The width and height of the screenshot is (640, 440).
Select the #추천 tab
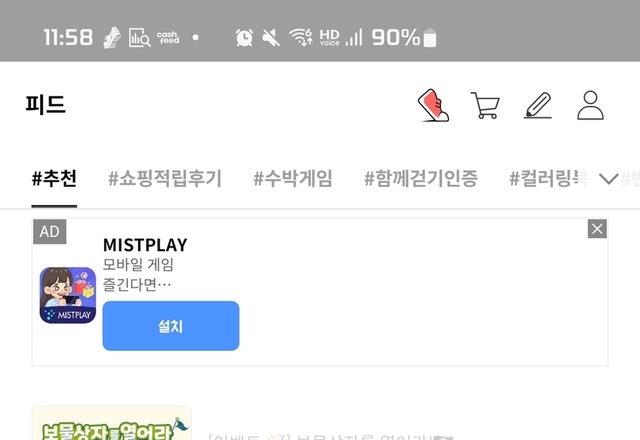pos(54,178)
